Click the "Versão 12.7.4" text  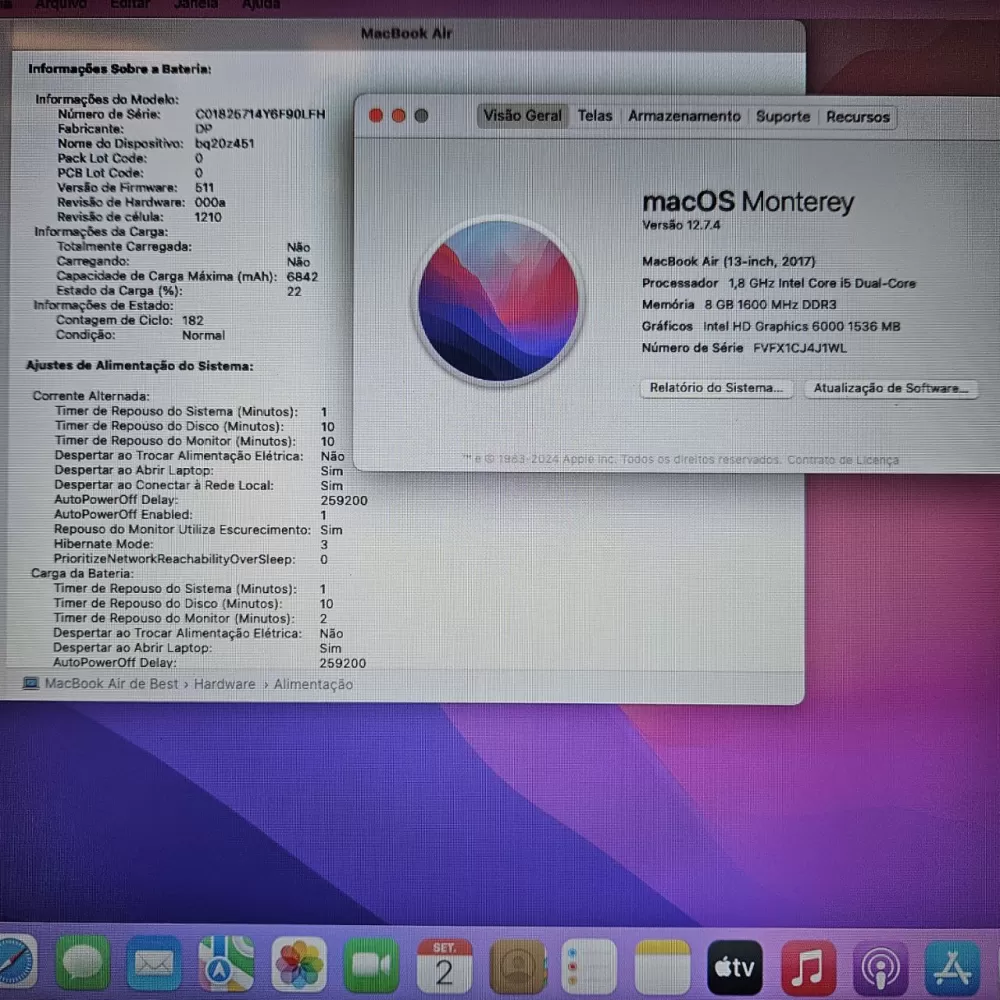click(681, 225)
